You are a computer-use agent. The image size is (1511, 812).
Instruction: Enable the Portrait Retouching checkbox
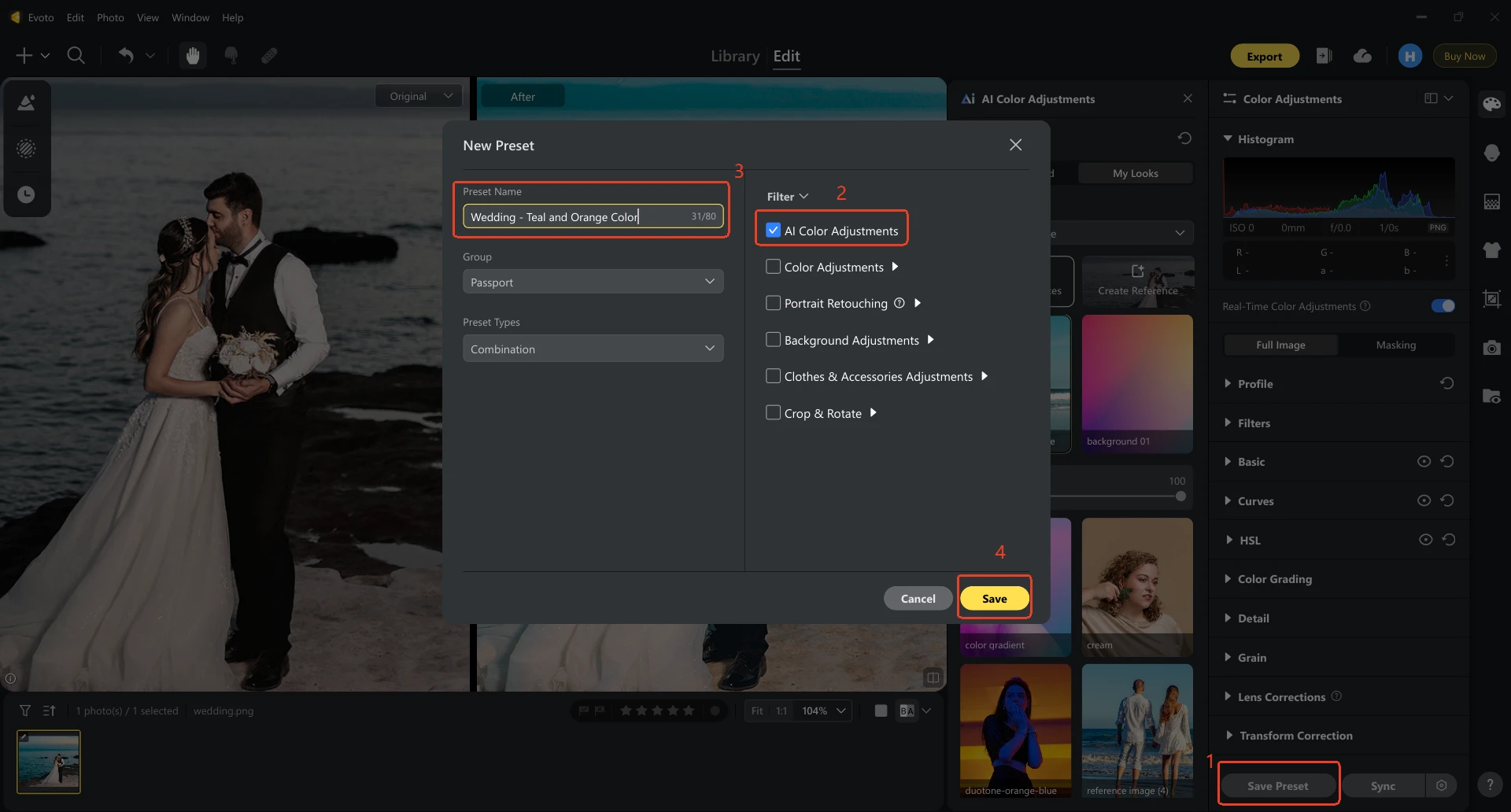pyautogui.click(x=774, y=304)
